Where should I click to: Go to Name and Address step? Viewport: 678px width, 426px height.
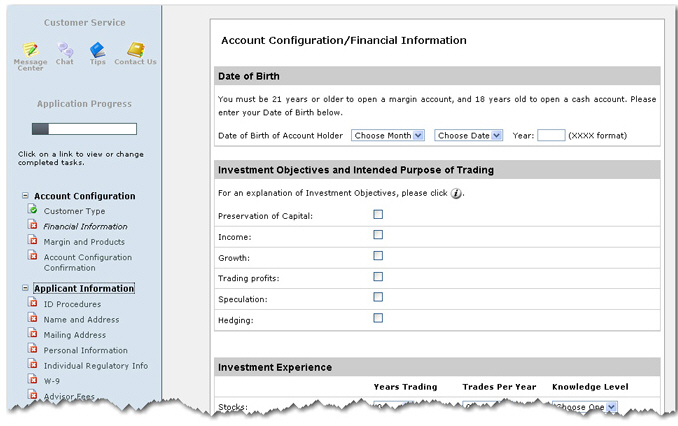[x=81, y=320]
